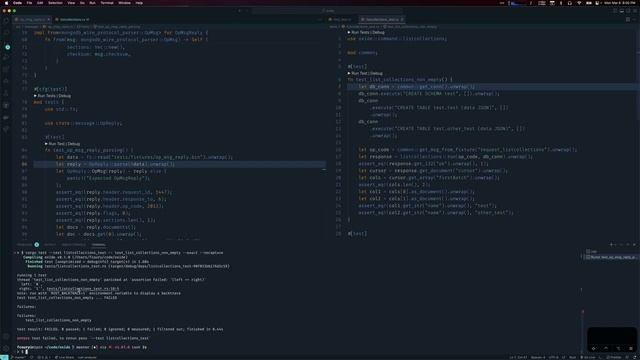
Task: Debug code lens above mod tests
Action: pyautogui.click(x=64, y=96)
